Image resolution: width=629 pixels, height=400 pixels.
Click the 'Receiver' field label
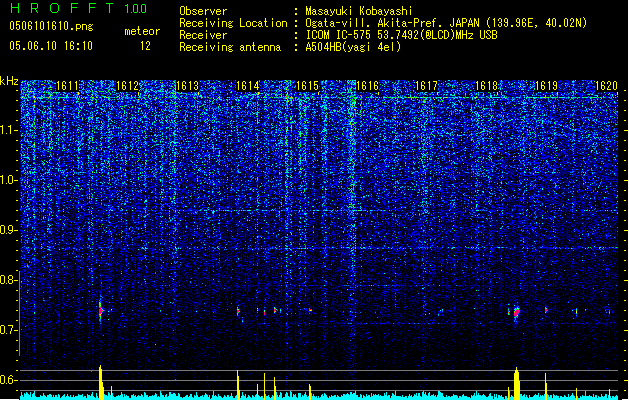203,35
